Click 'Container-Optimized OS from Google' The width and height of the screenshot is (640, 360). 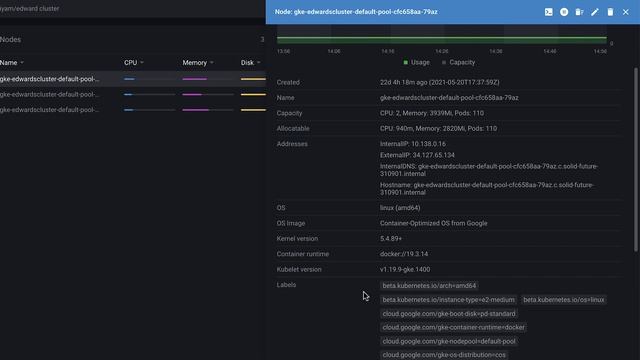coord(433,223)
